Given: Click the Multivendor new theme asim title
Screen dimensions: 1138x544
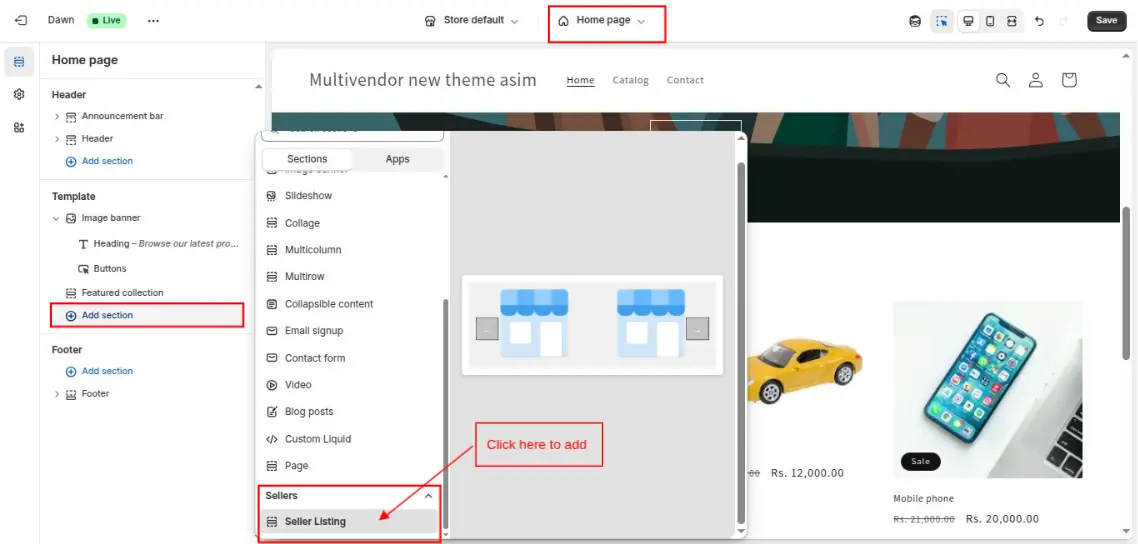Looking at the screenshot, I should (x=423, y=80).
